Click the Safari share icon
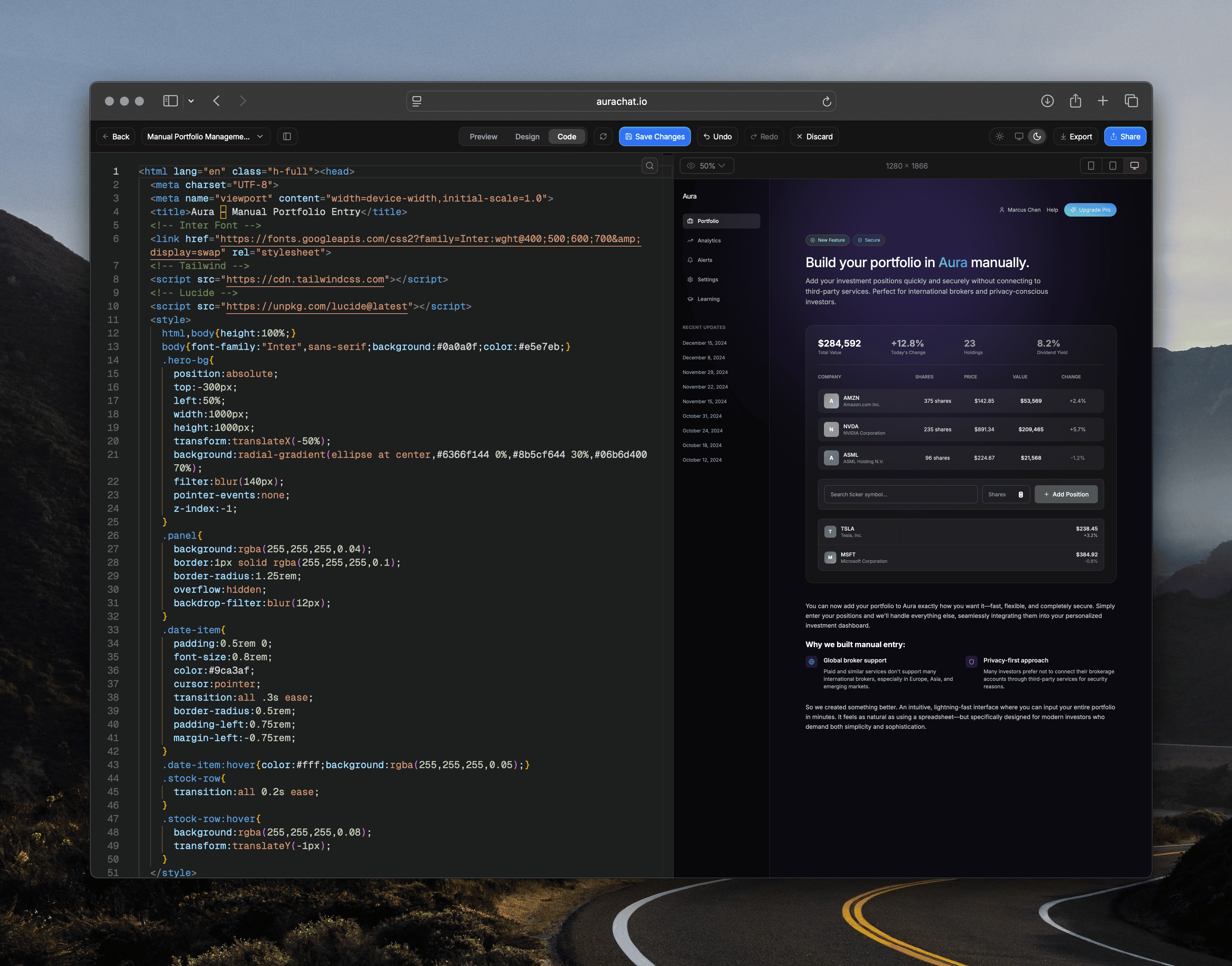 coord(1075,101)
